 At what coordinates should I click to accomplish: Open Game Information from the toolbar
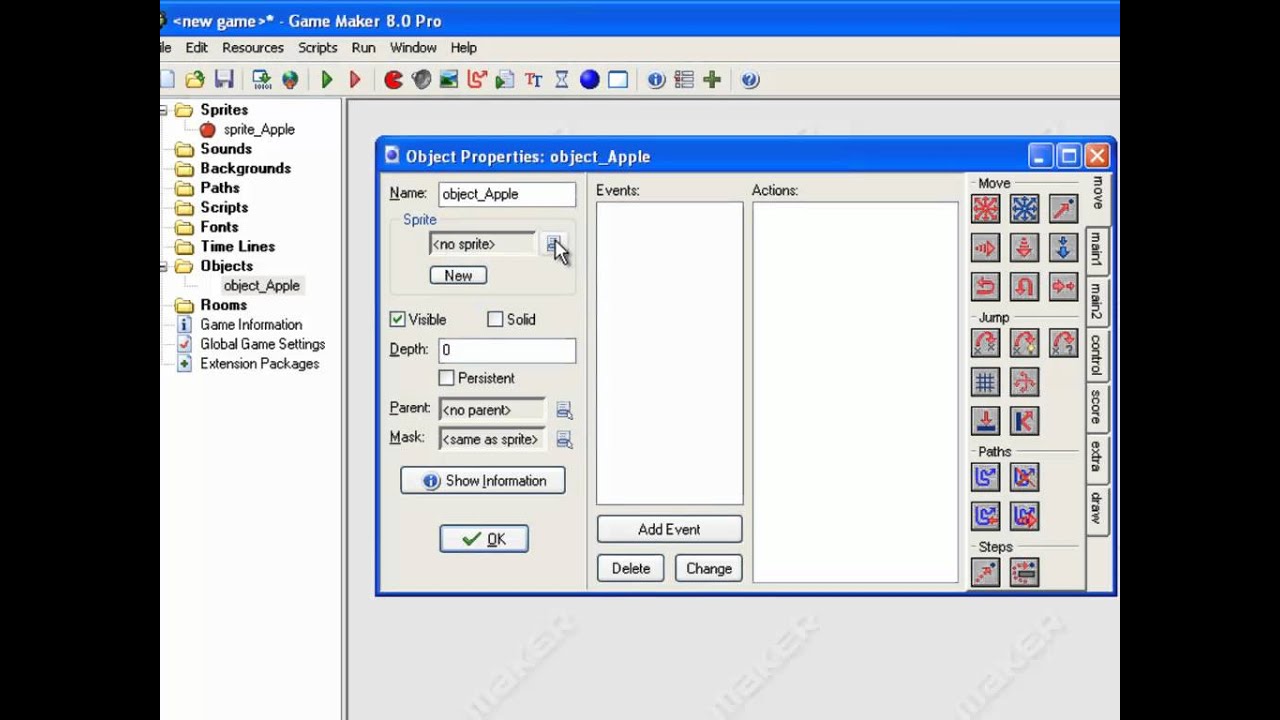656,80
